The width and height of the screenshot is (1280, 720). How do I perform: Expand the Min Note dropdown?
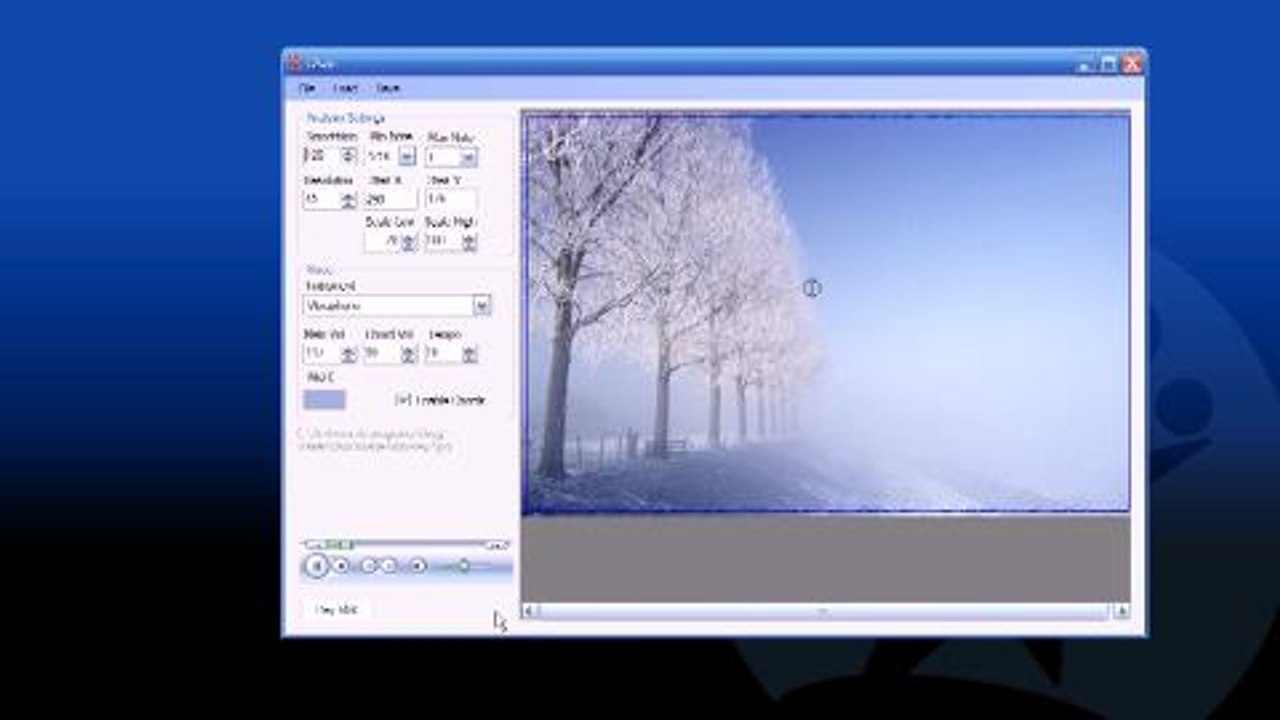[406, 156]
